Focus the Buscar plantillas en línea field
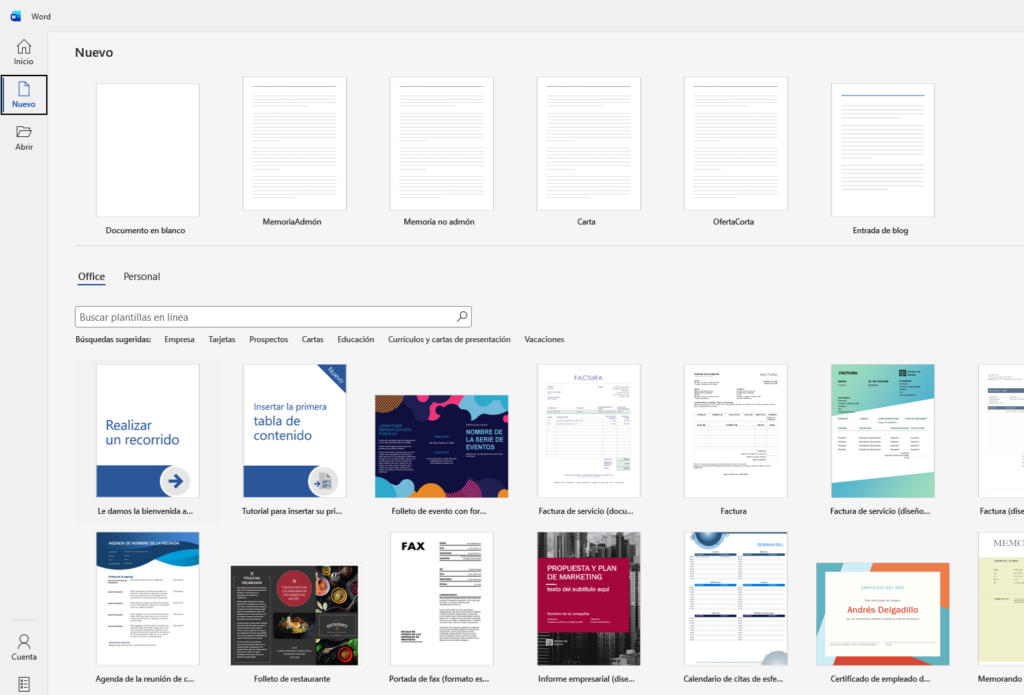 [273, 317]
